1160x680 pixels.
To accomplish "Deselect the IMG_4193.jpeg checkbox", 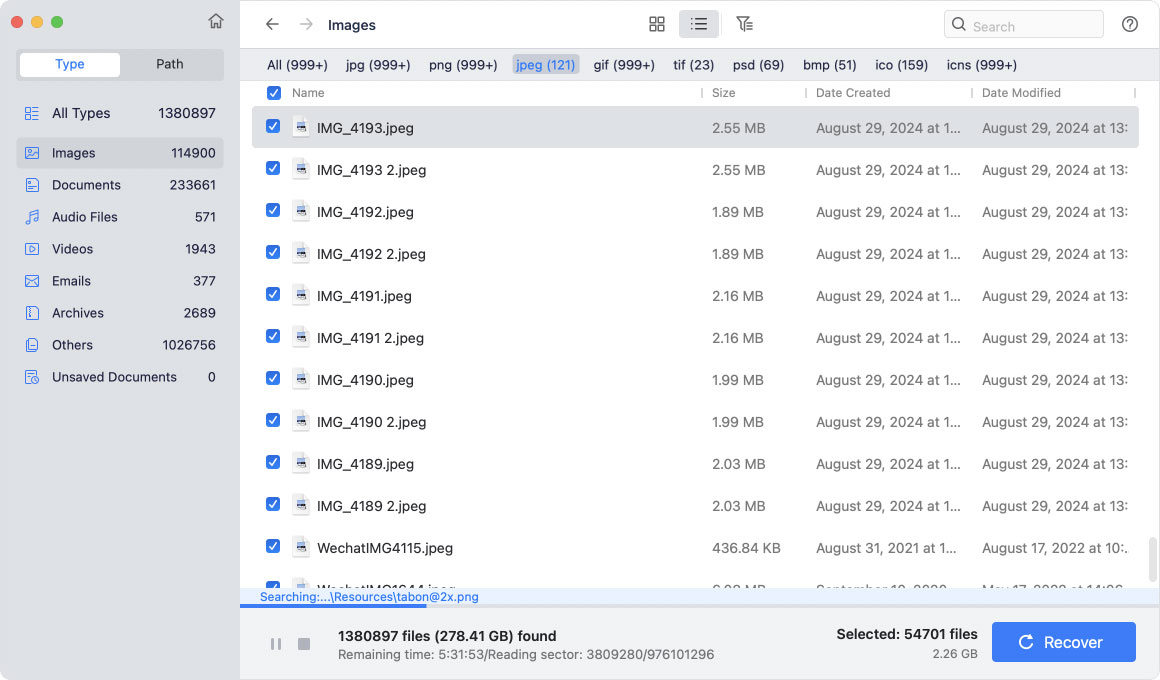I will click(x=273, y=127).
